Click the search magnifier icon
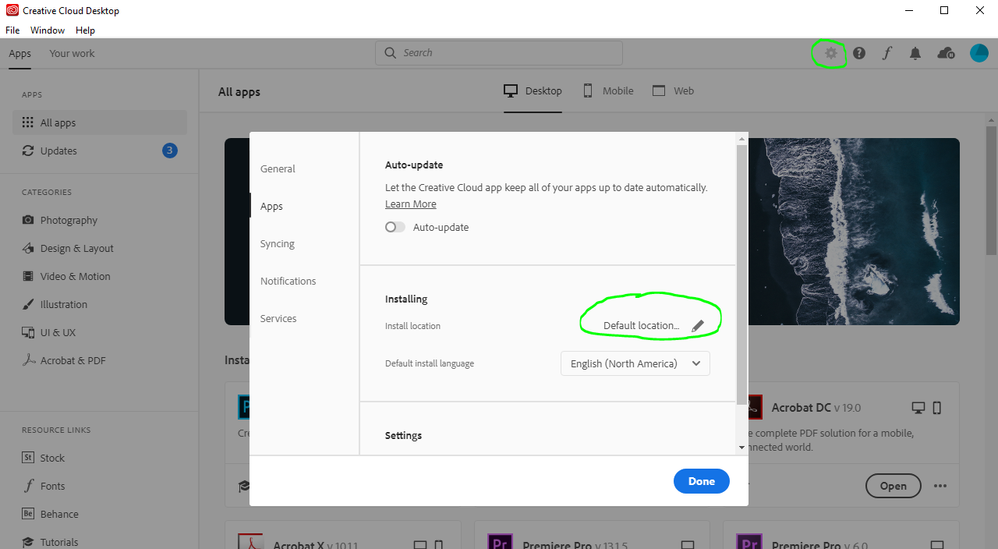This screenshot has width=998, height=549. [x=390, y=53]
